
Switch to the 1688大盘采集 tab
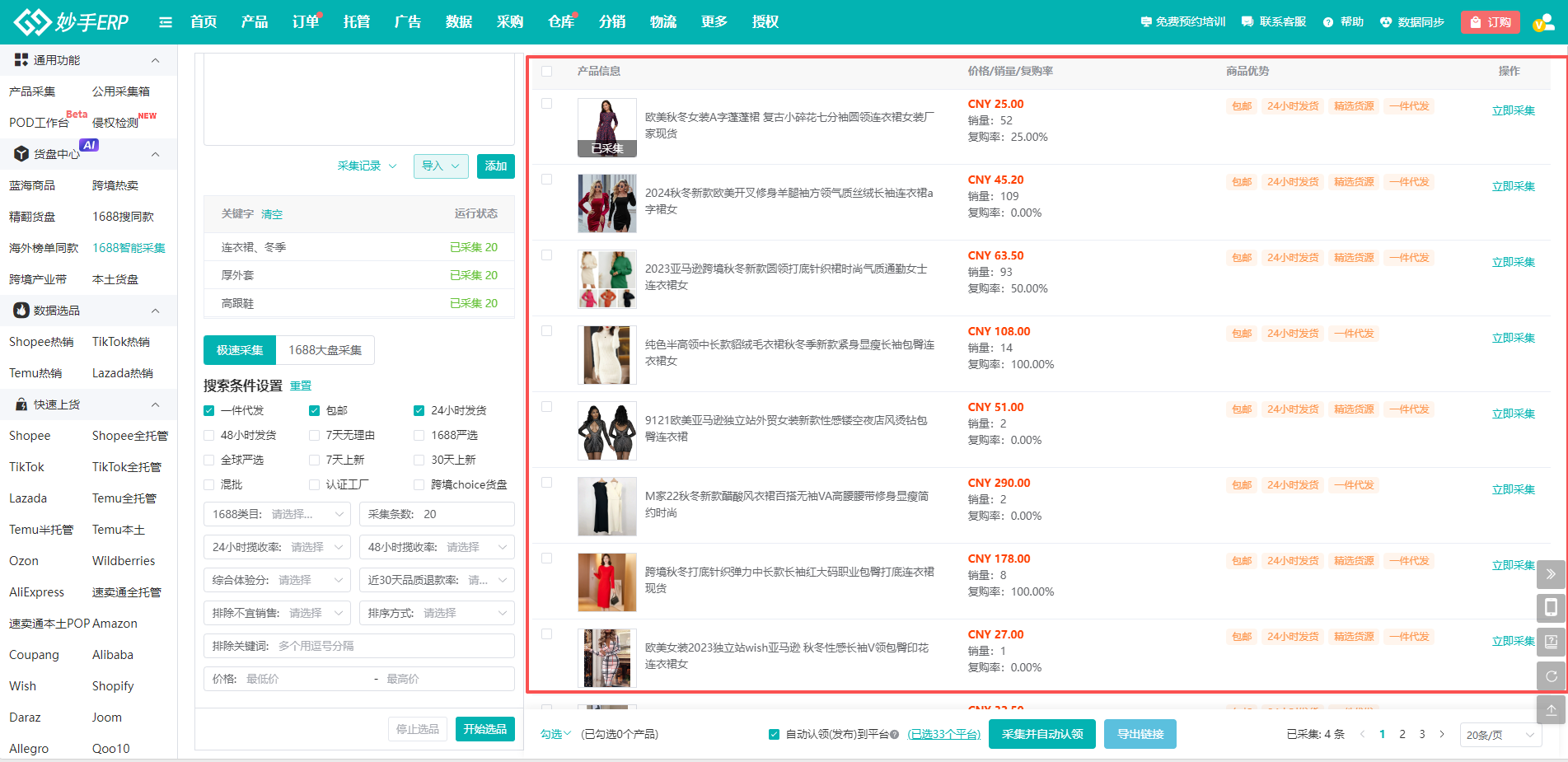click(325, 350)
